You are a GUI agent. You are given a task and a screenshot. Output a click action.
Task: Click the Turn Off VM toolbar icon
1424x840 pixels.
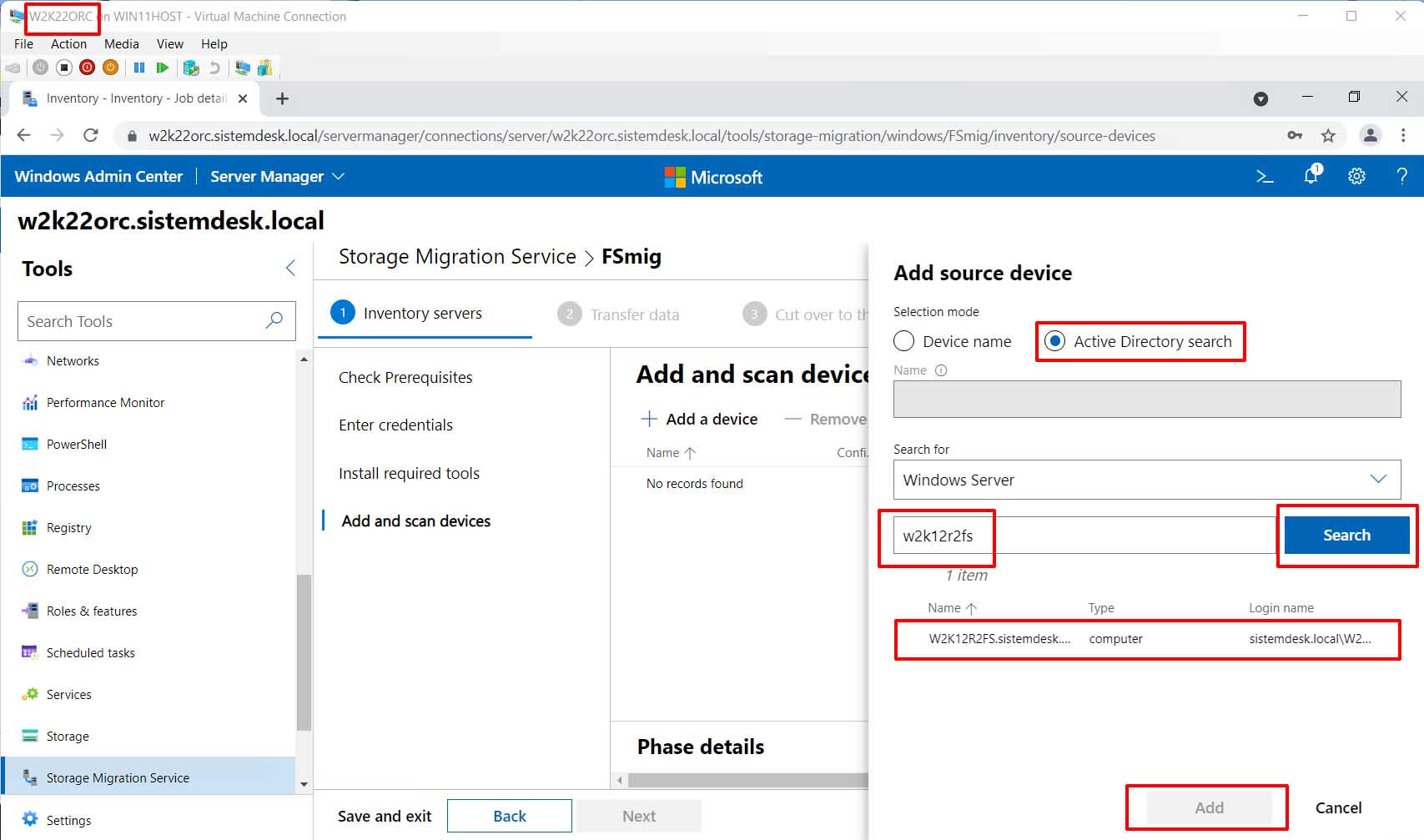[x=64, y=68]
